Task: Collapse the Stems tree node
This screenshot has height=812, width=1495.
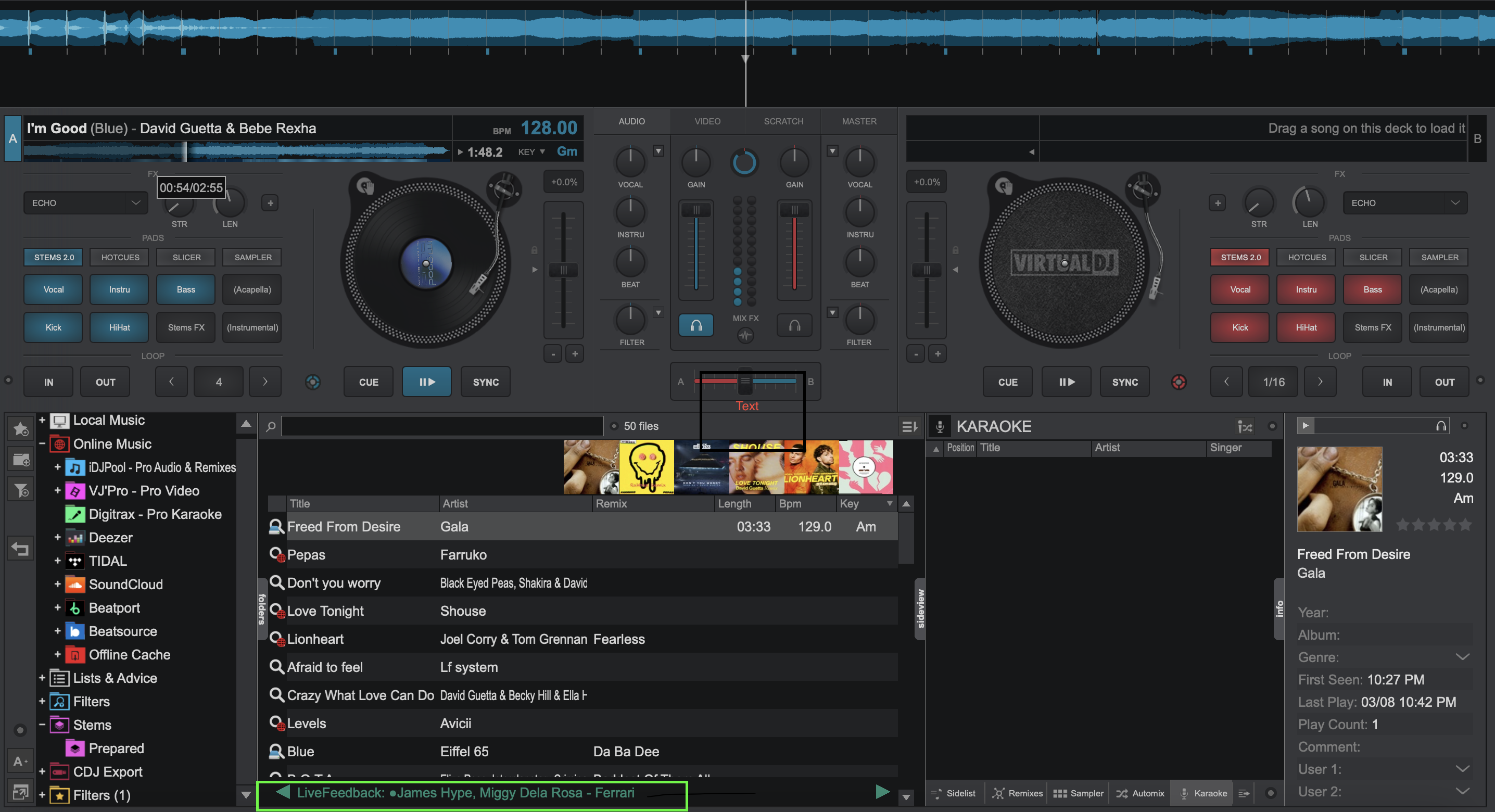Action: pos(42,725)
